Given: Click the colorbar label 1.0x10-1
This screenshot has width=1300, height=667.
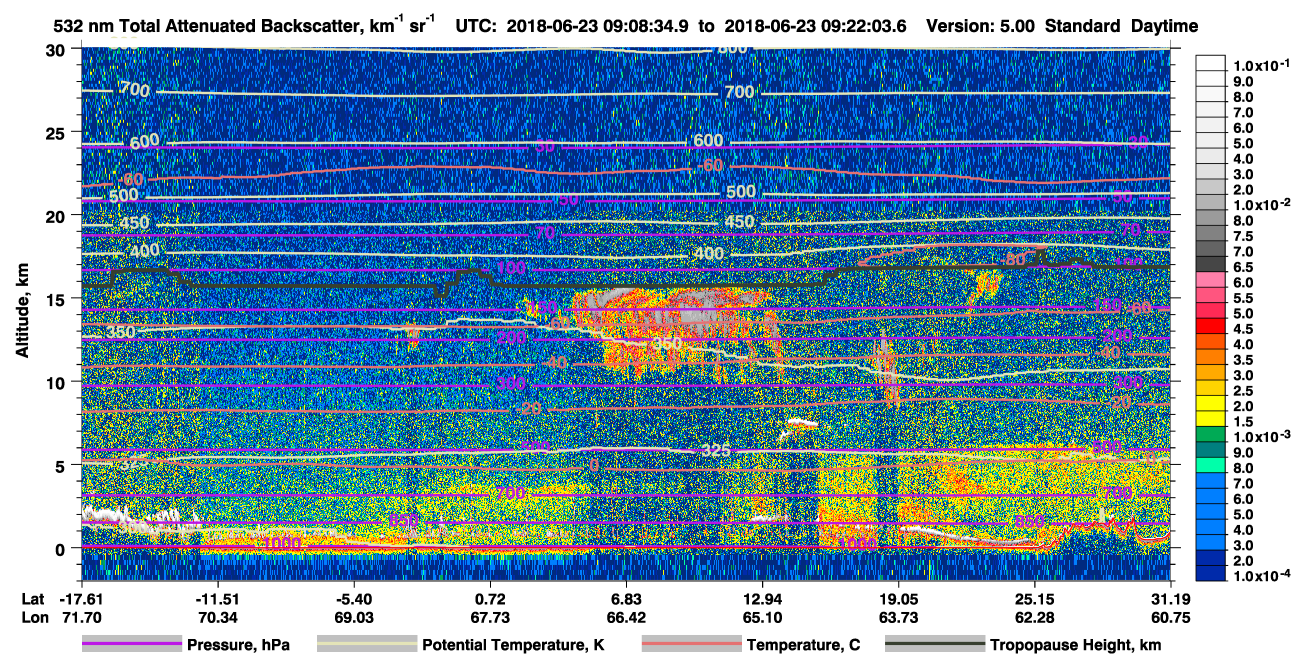Looking at the screenshot, I should (x=1263, y=65).
